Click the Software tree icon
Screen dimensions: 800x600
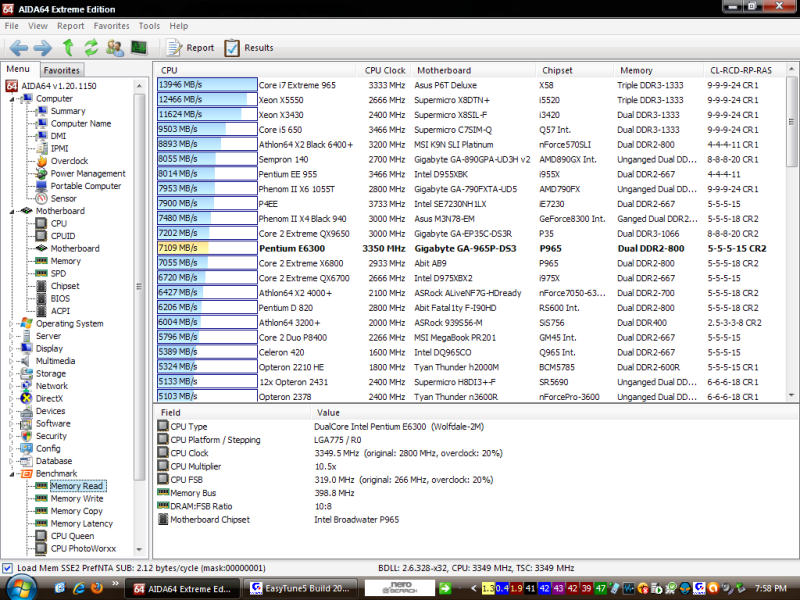pyautogui.click(x=27, y=423)
